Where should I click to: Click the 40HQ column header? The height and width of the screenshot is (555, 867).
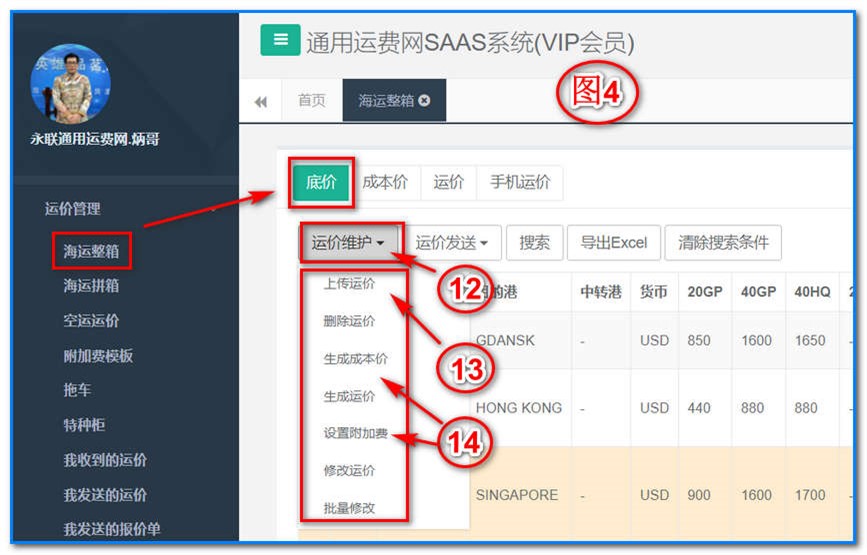coord(812,292)
